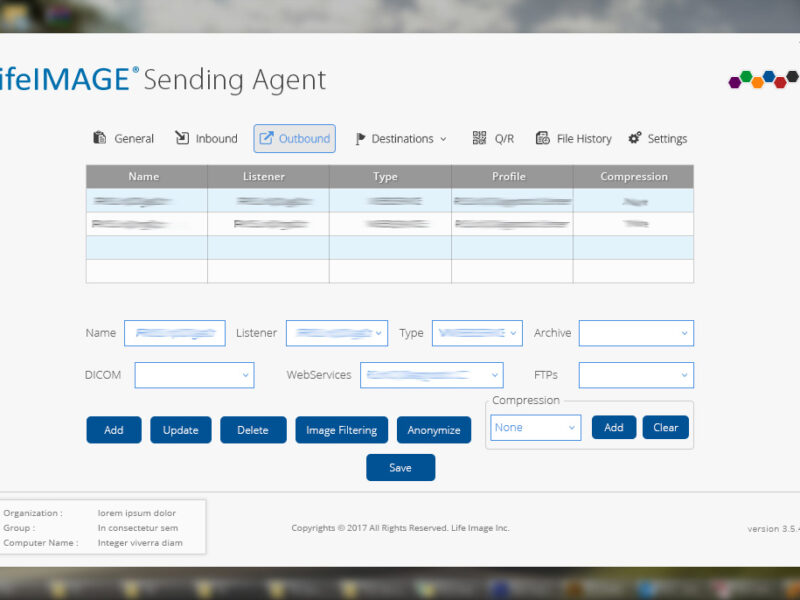Click the Save button
The image size is (800, 600).
point(401,467)
